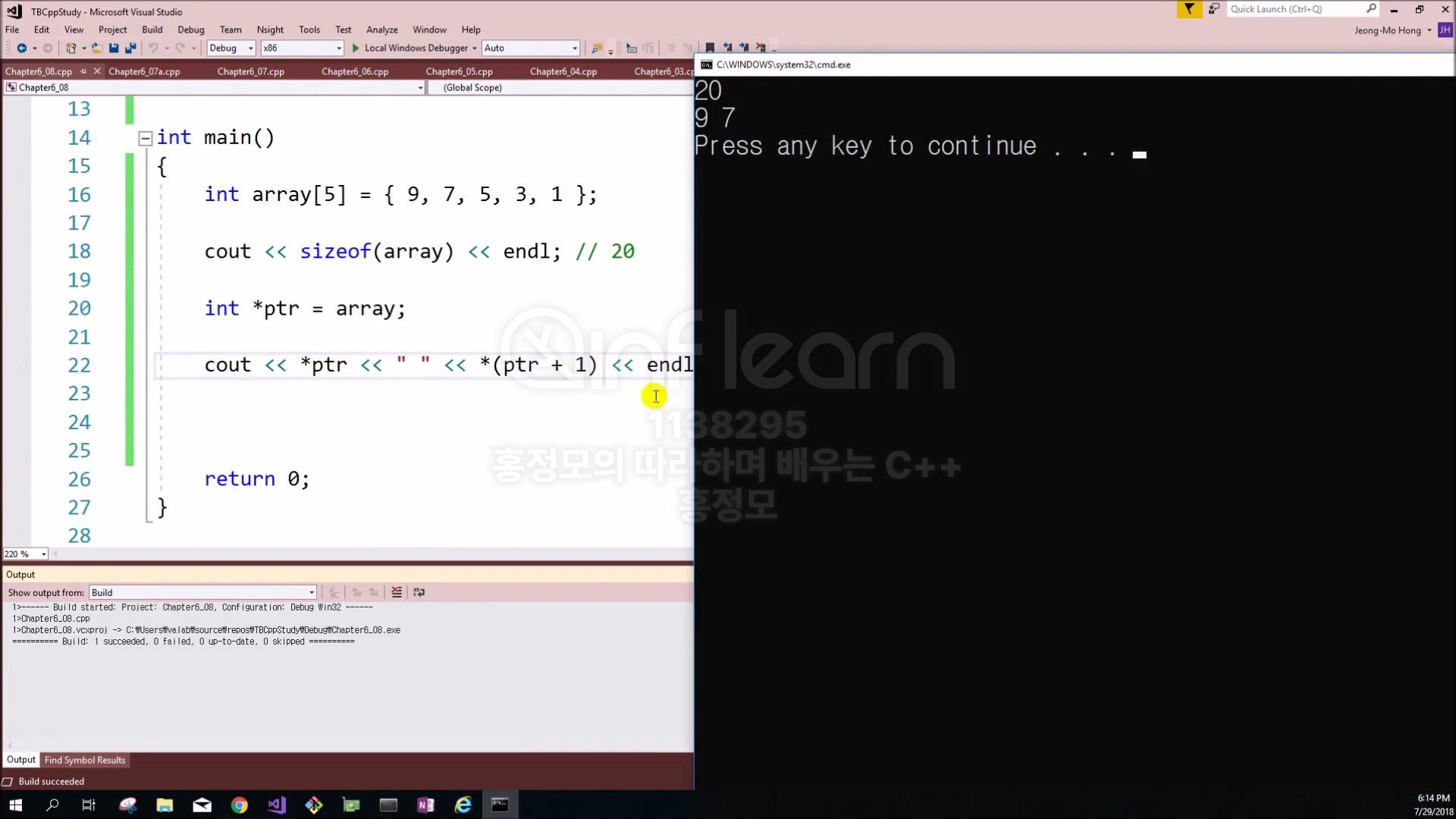Collapse the main() function outline box
This screenshot has height=819, width=1456.
(145, 138)
